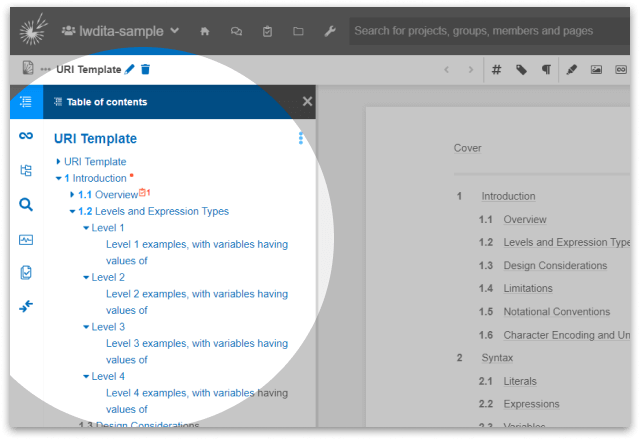Viewport: 640px width, 440px height.
Task: Collapse the 1 Introduction tree node
Action: tap(58, 179)
